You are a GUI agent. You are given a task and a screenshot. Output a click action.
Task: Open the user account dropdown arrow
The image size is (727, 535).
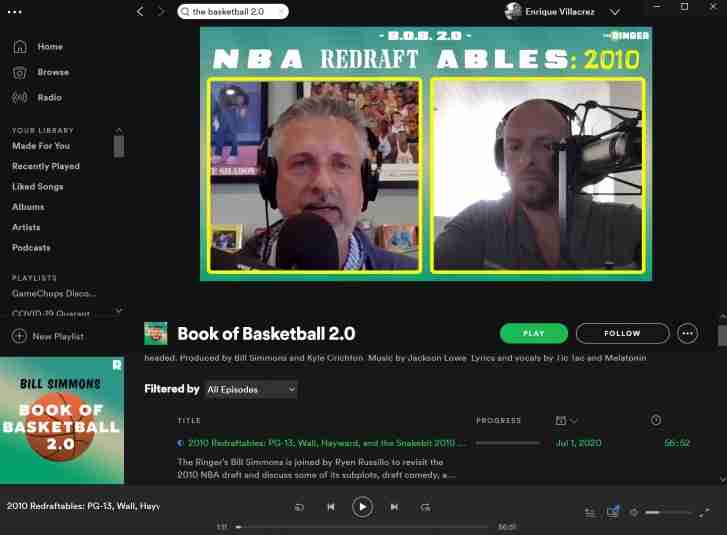click(x=615, y=12)
